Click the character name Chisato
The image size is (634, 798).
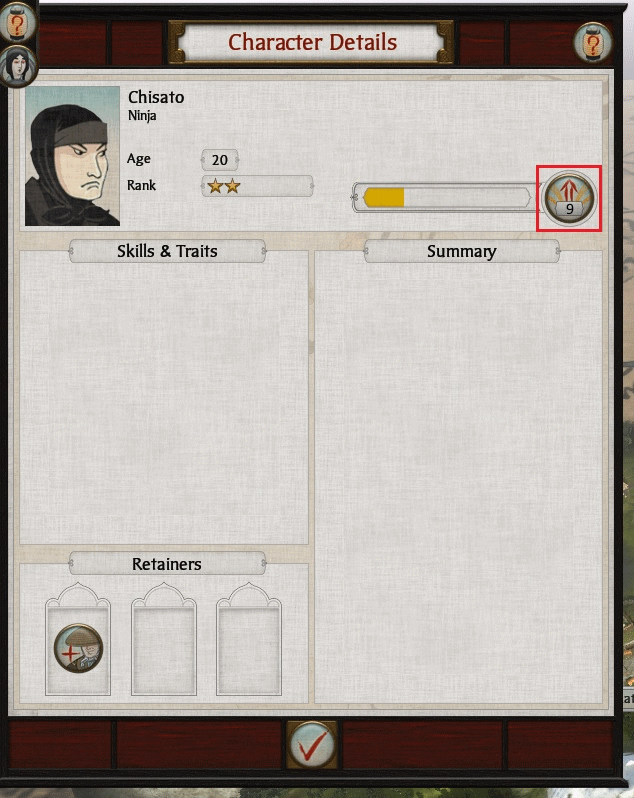click(x=156, y=97)
